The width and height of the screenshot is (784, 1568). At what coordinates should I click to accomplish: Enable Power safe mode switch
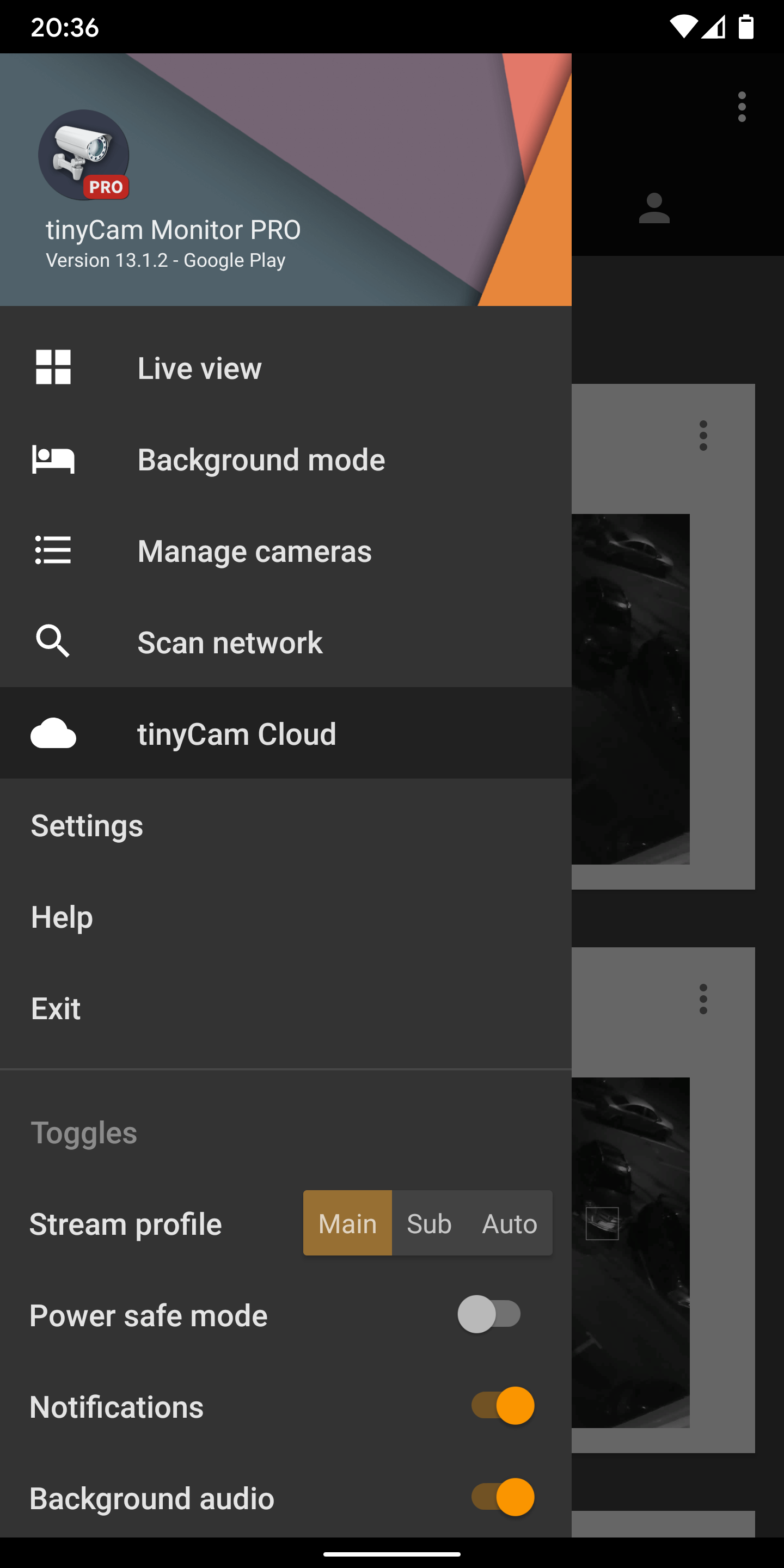[x=490, y=1314]
